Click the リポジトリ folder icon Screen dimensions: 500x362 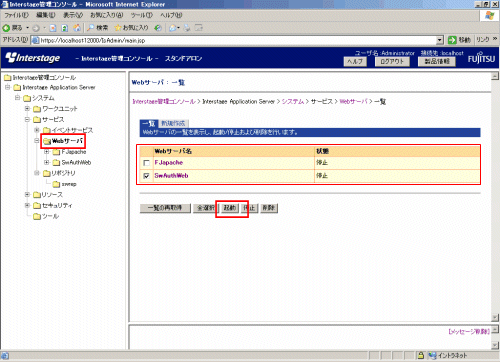47,173
